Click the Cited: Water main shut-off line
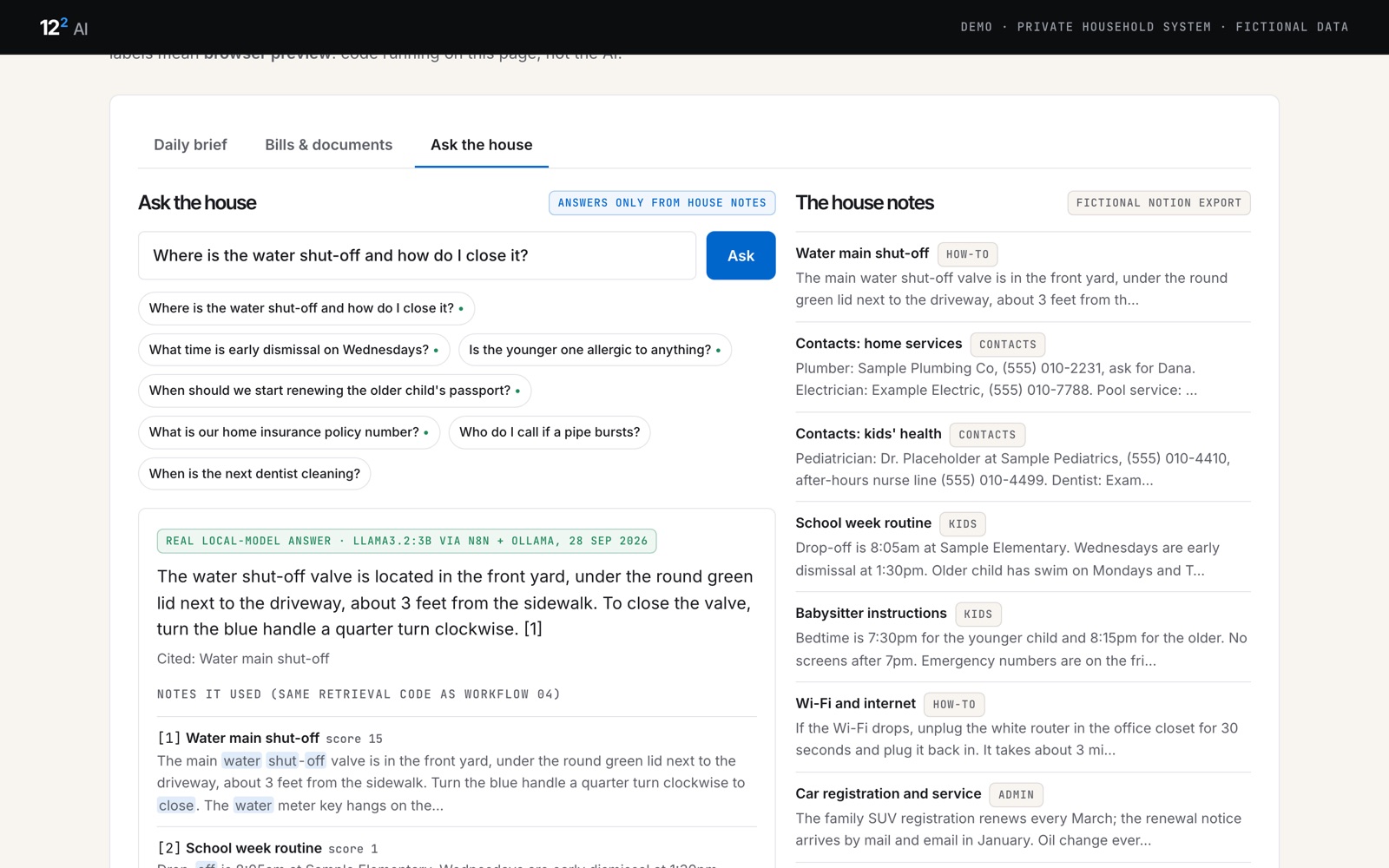This screenshot has width=1389, height=868. tap(243, 659)
